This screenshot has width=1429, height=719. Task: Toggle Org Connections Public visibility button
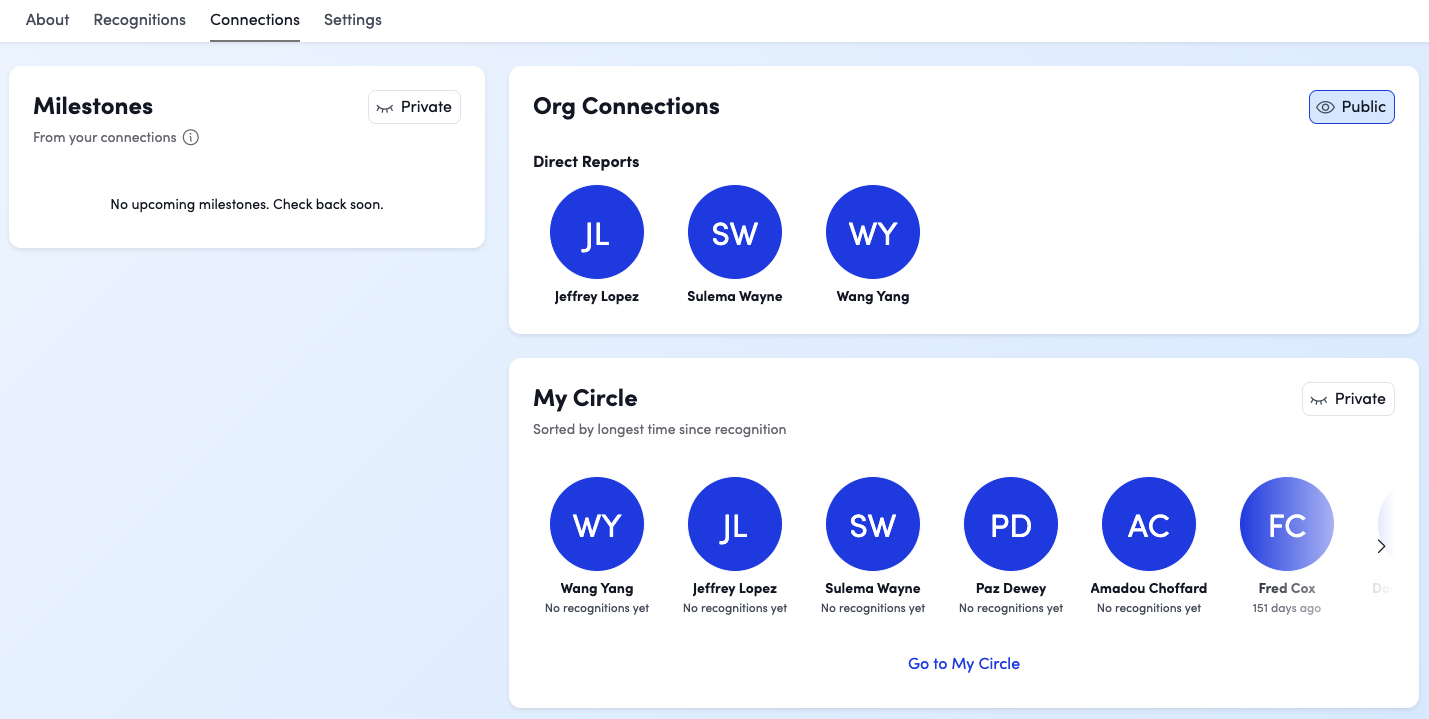coord(1351,107)
